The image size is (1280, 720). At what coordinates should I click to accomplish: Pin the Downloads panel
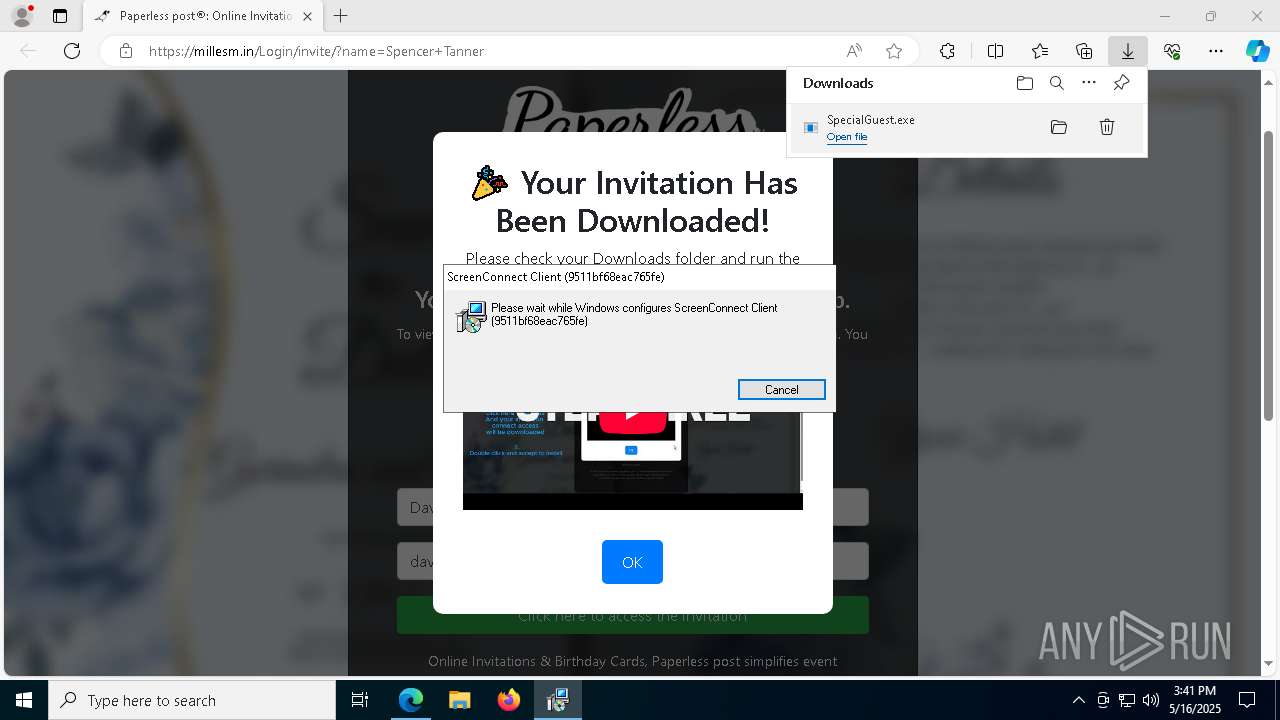click(x=1121, y=83)
